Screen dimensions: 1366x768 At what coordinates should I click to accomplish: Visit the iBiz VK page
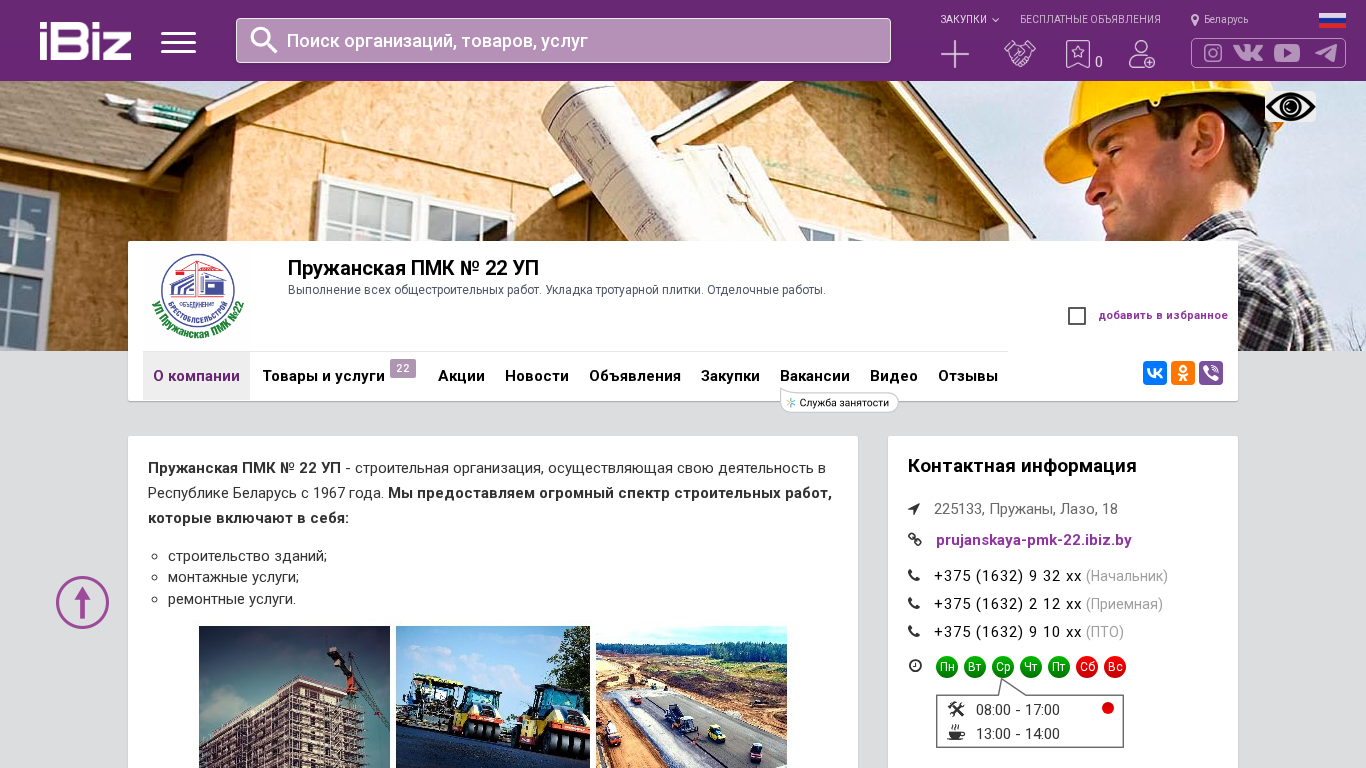(x=1248, y=53)
